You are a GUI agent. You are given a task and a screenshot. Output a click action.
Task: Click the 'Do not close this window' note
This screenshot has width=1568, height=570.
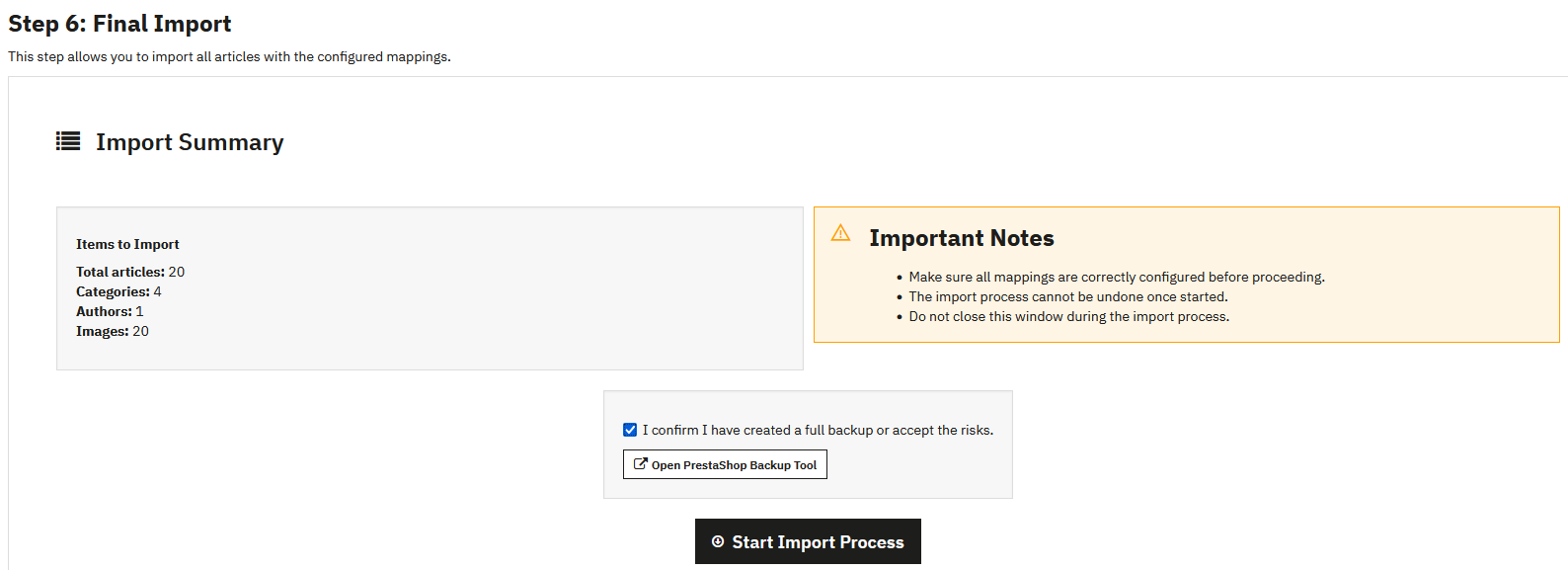pyautogui.click(x=1068, y=316)
